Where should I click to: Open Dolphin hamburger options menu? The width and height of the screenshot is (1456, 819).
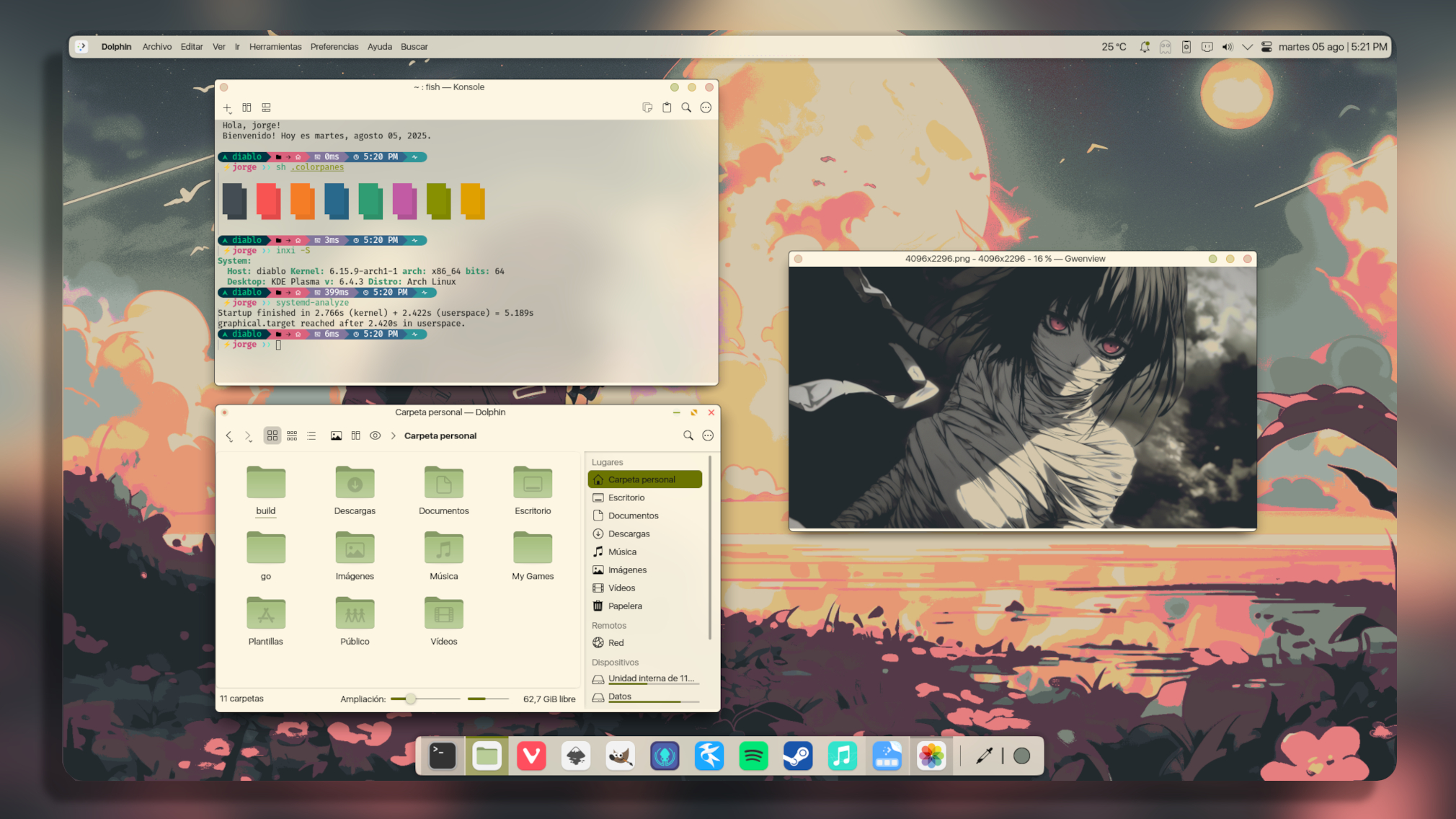point(708,435)
